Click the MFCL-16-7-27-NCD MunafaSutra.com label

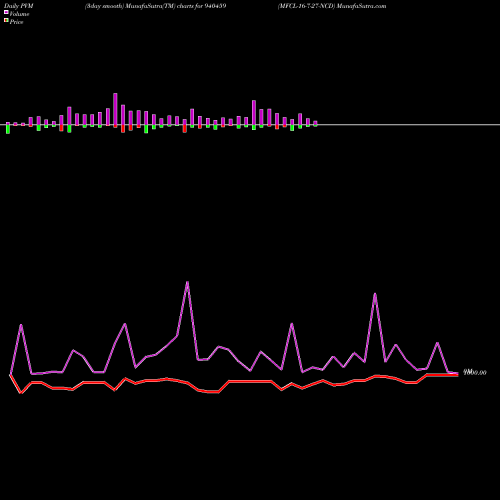coord(332,6)
